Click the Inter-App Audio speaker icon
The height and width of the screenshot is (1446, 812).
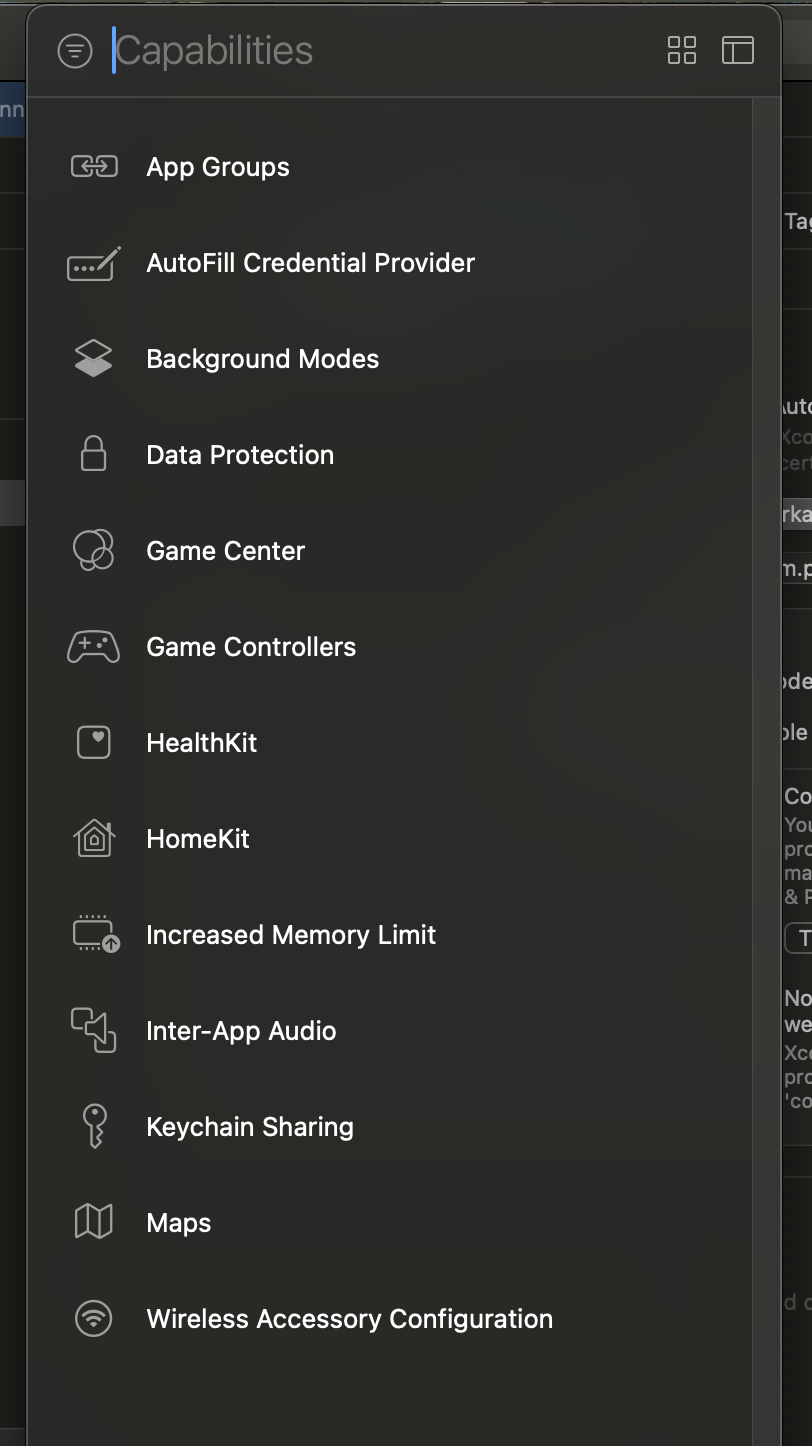(x=92, y=1030)
